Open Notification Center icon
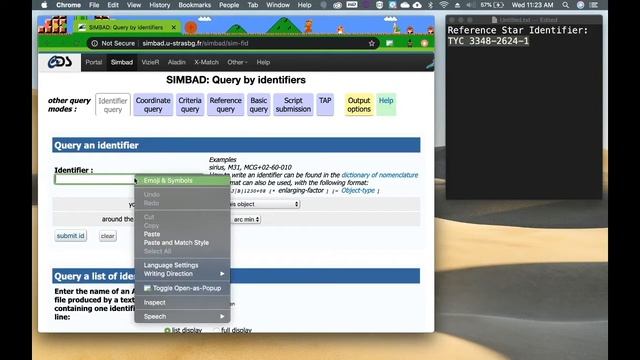The height and width of the screenshot is (360, 640). pos(594,5)
